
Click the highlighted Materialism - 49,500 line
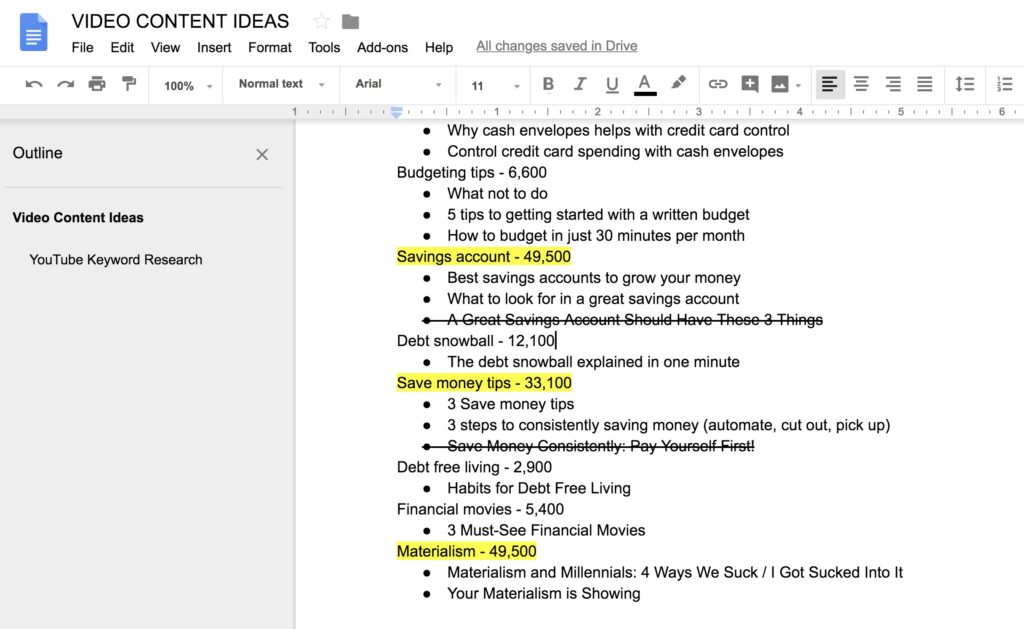point(466,551)
